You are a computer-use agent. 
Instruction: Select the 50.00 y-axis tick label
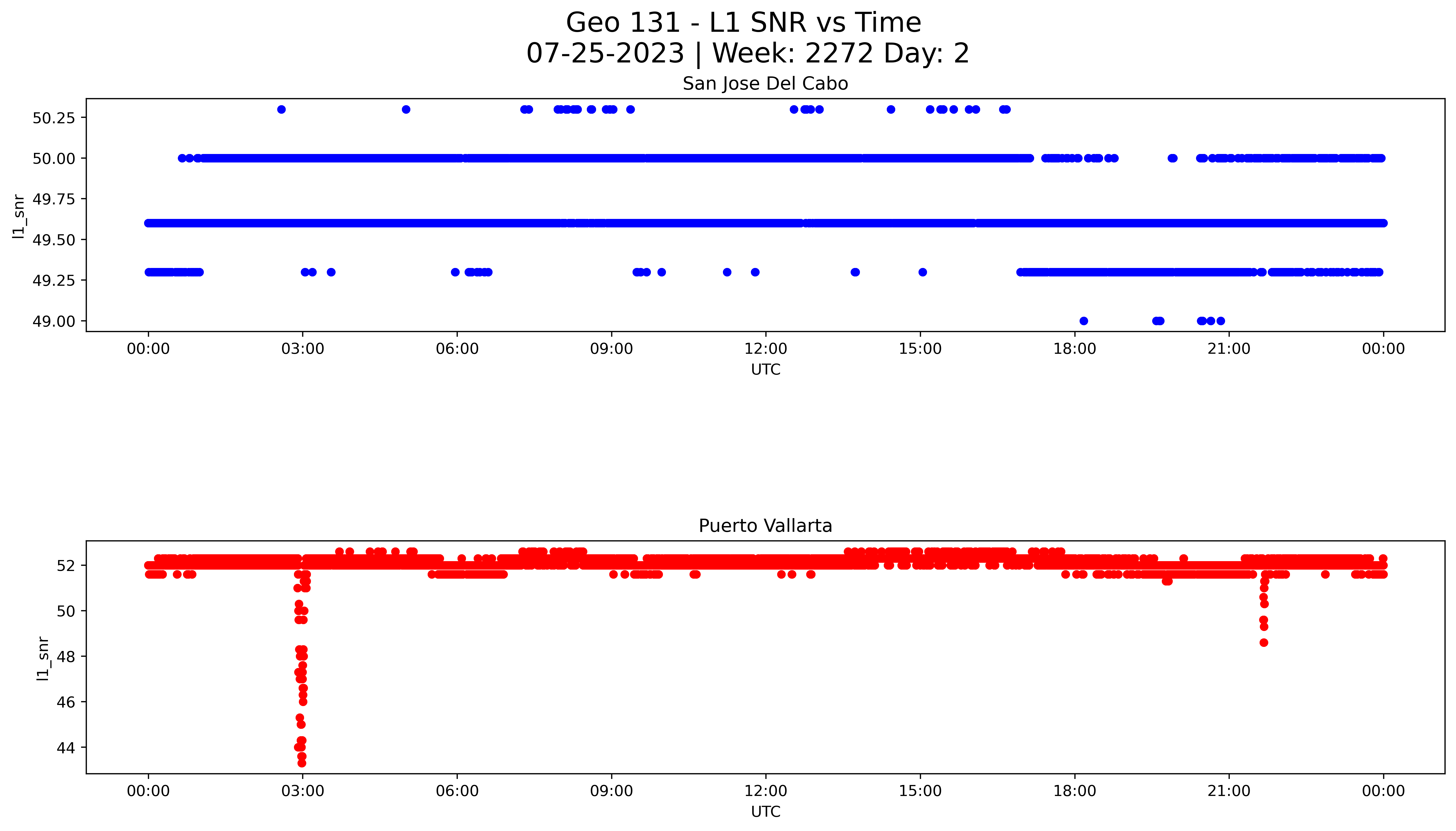click(54, 159)
